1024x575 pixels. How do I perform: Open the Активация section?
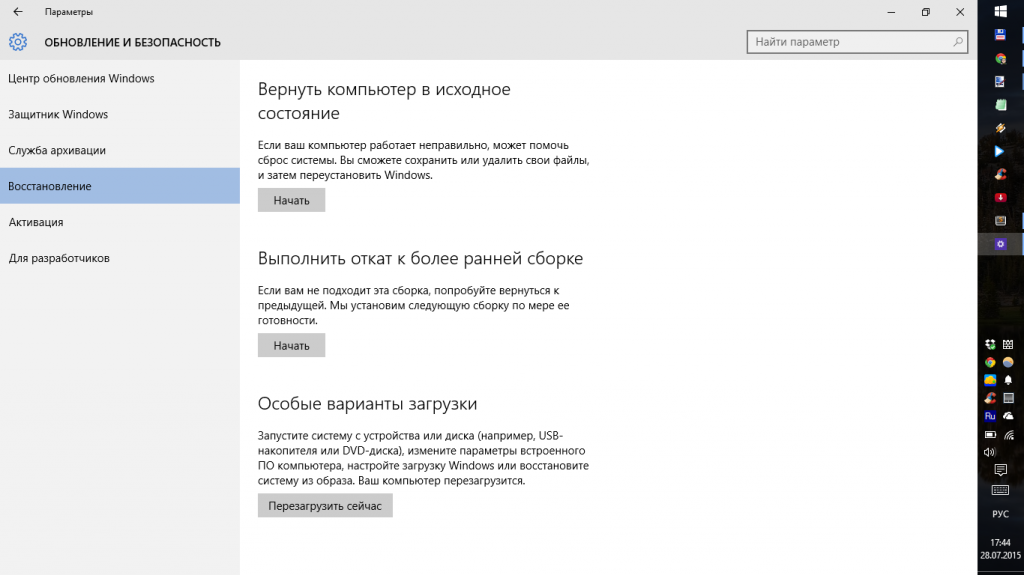(x=120, y=222)
